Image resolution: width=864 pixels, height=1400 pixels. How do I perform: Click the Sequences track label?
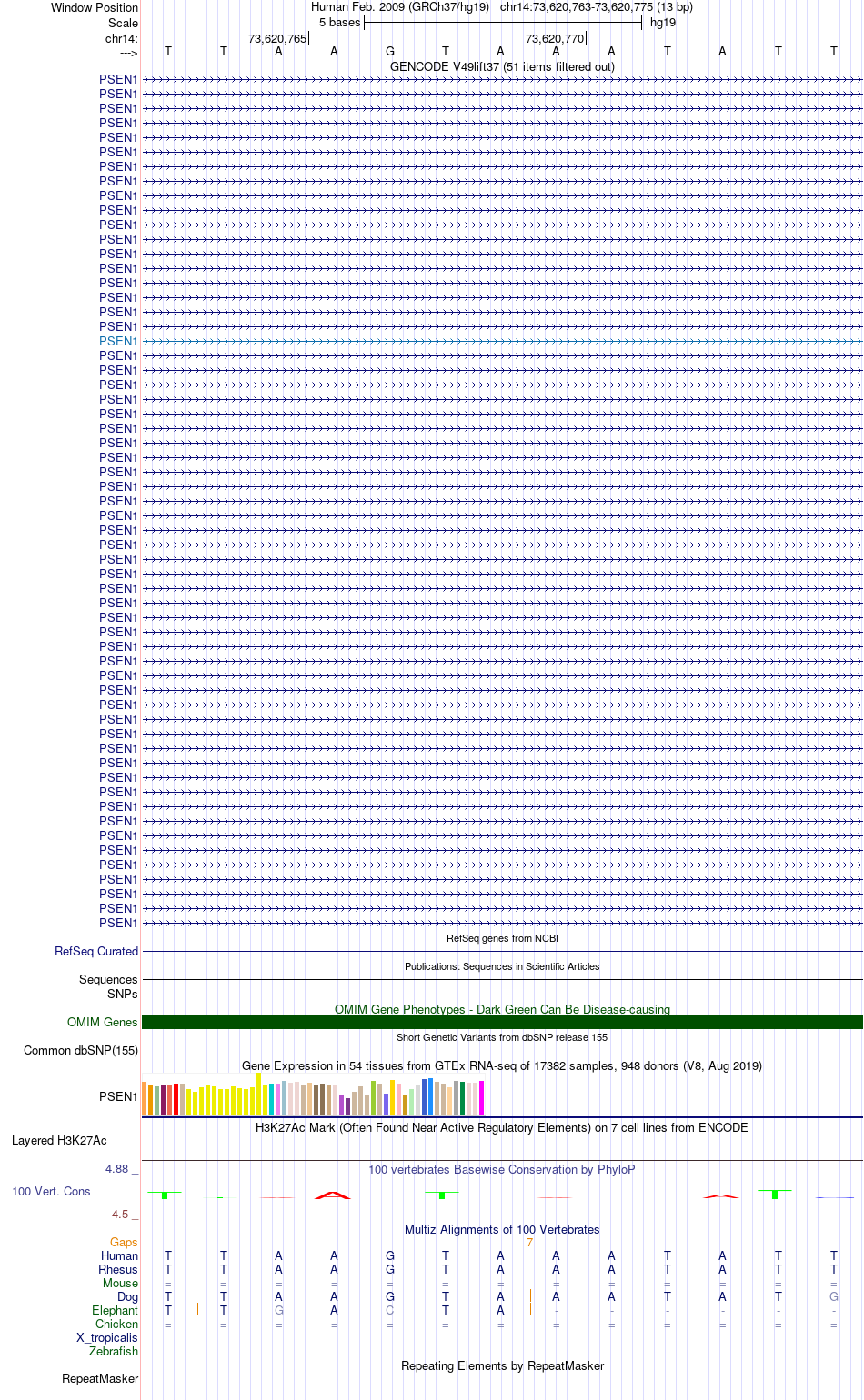coord(108,980)
